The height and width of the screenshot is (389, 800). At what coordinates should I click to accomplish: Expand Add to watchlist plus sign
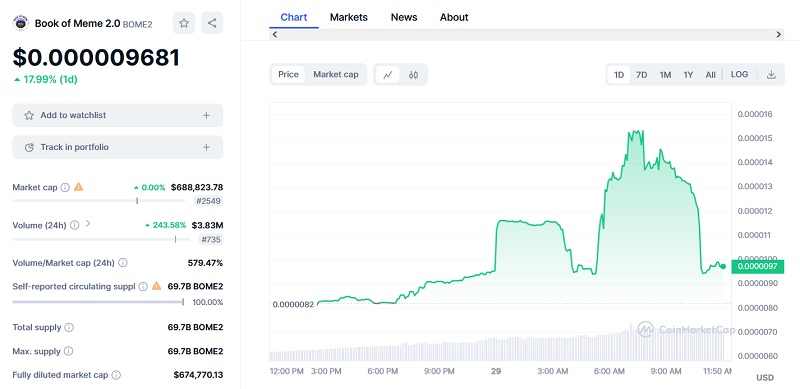coord(206,115)
